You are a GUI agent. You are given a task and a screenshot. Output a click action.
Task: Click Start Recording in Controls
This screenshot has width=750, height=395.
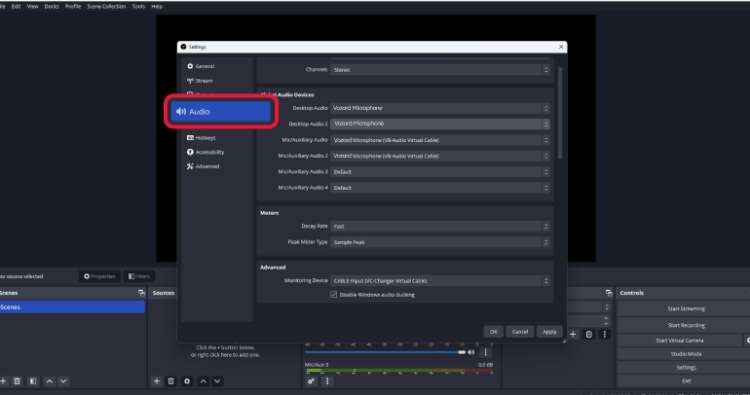click(686, 325)
